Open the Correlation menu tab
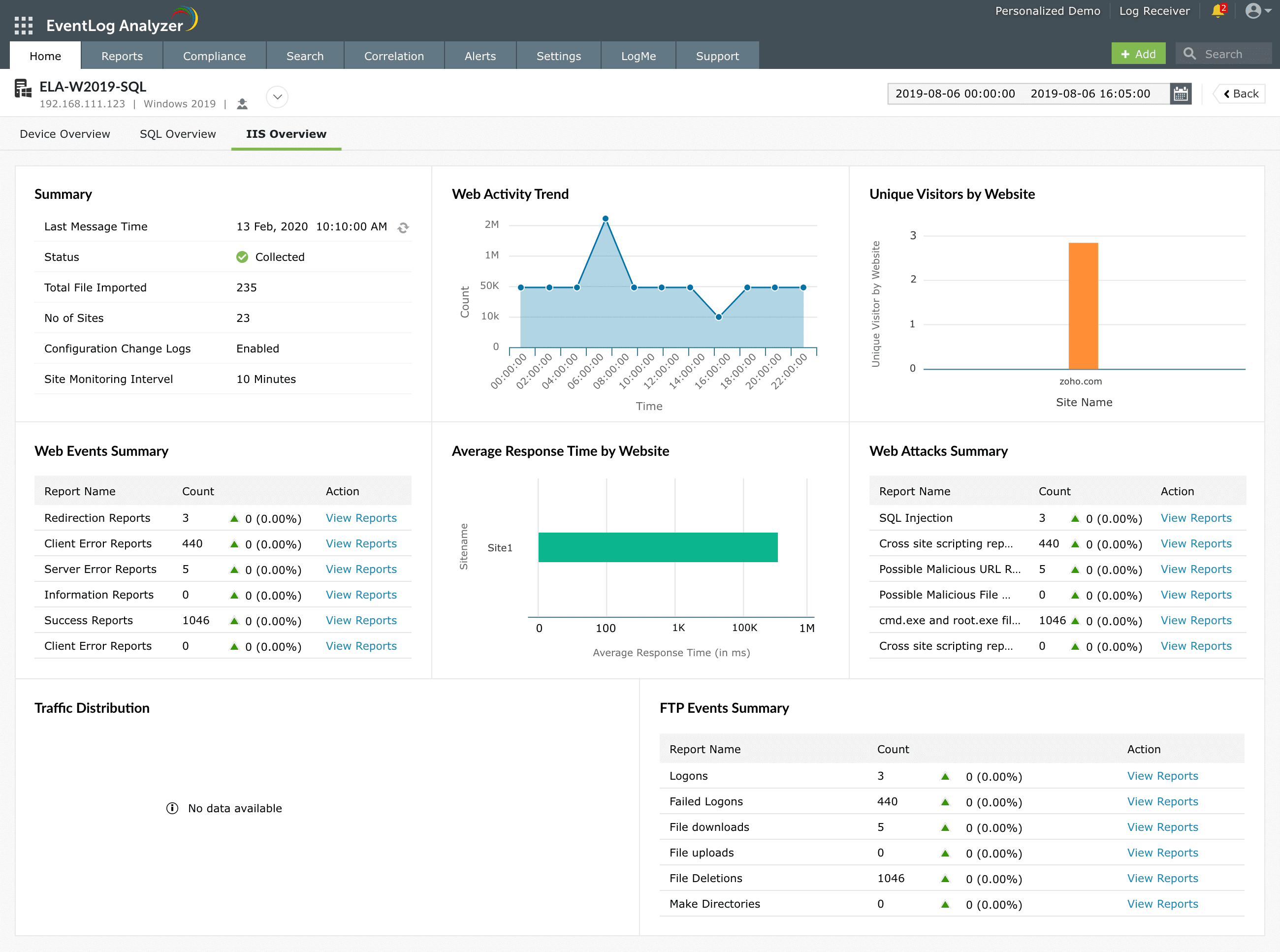The width and height of the screenshot is (1280, 952). (x=394, y=56)
